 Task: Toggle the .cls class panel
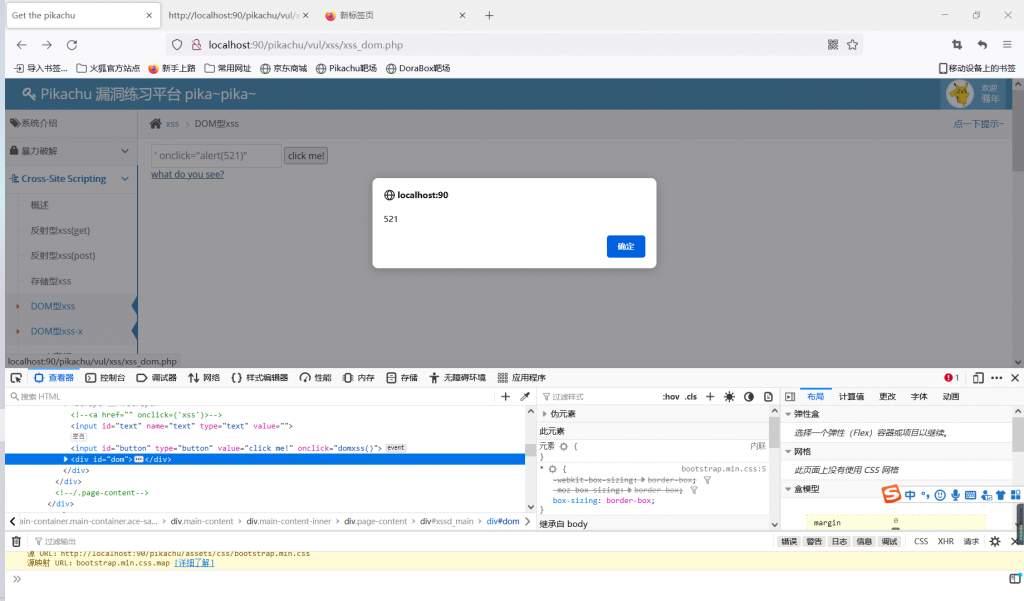pyautogui.click(x=691, y=397)
